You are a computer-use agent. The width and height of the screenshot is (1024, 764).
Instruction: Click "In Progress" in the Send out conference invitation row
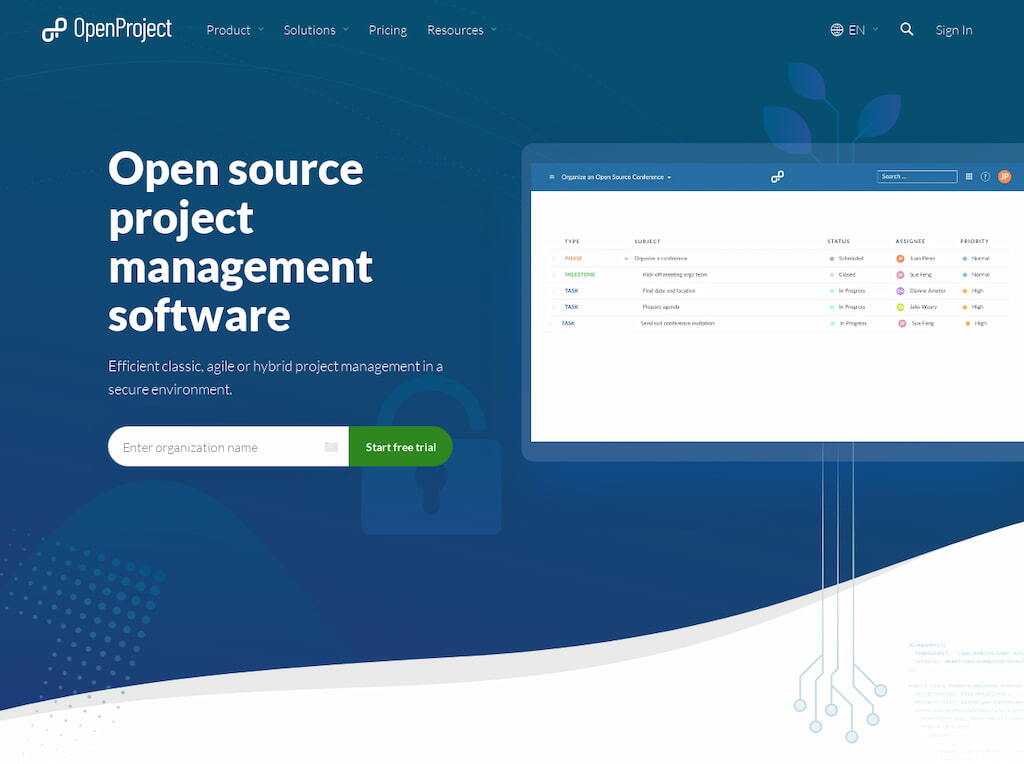(x=854, y=323)
